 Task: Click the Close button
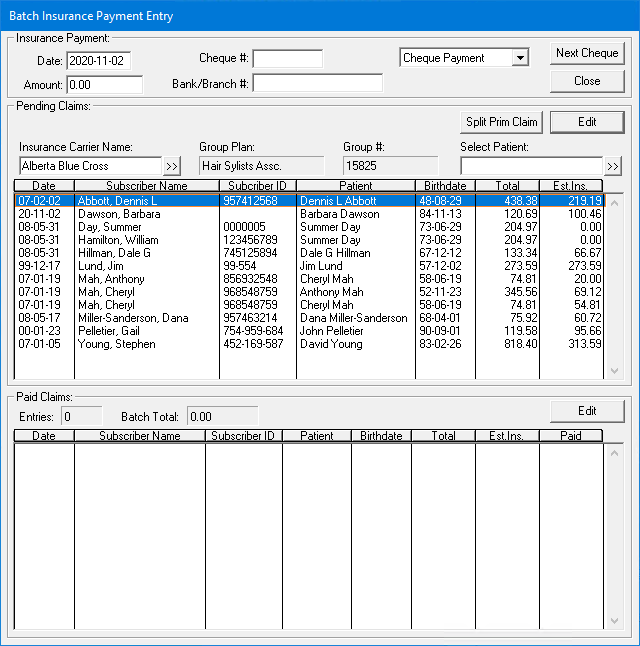pos(587,81)
